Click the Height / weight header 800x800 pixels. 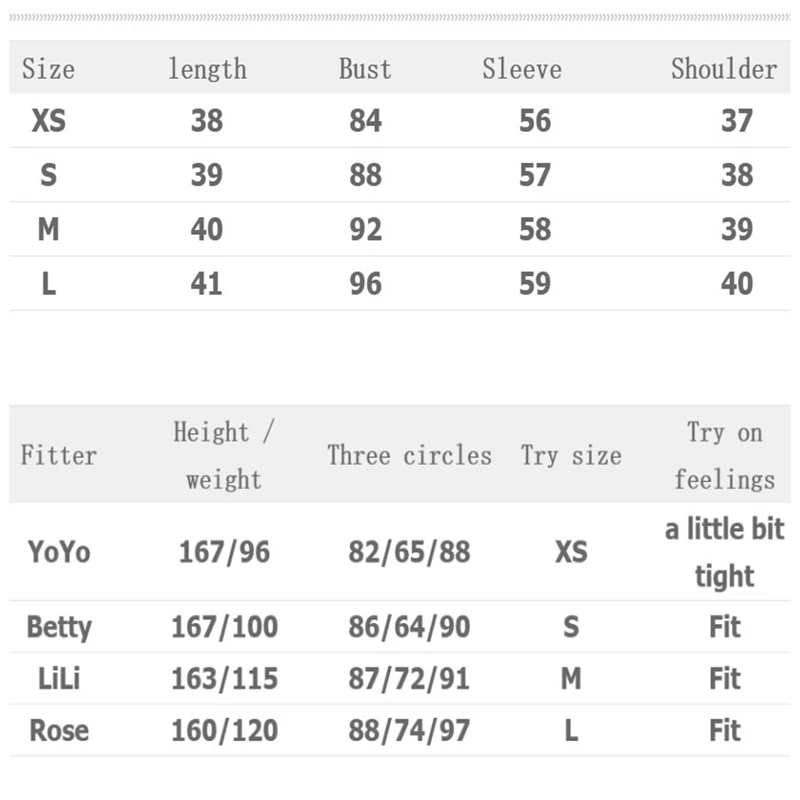point(224,455)
